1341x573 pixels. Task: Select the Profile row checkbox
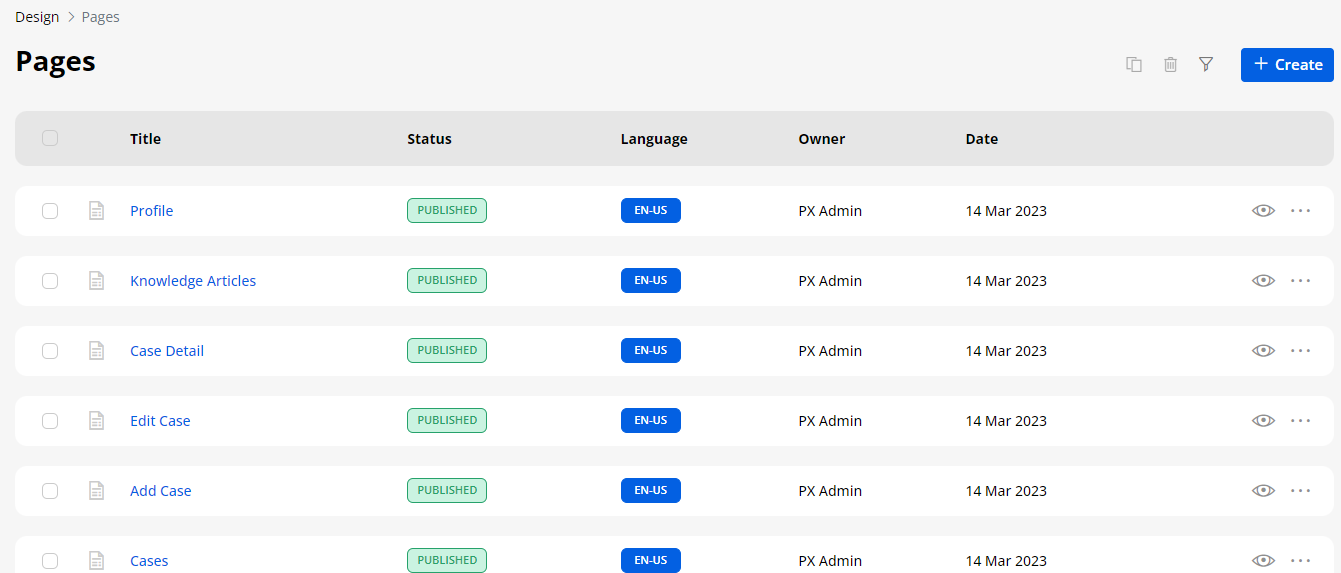coord(50,211)
